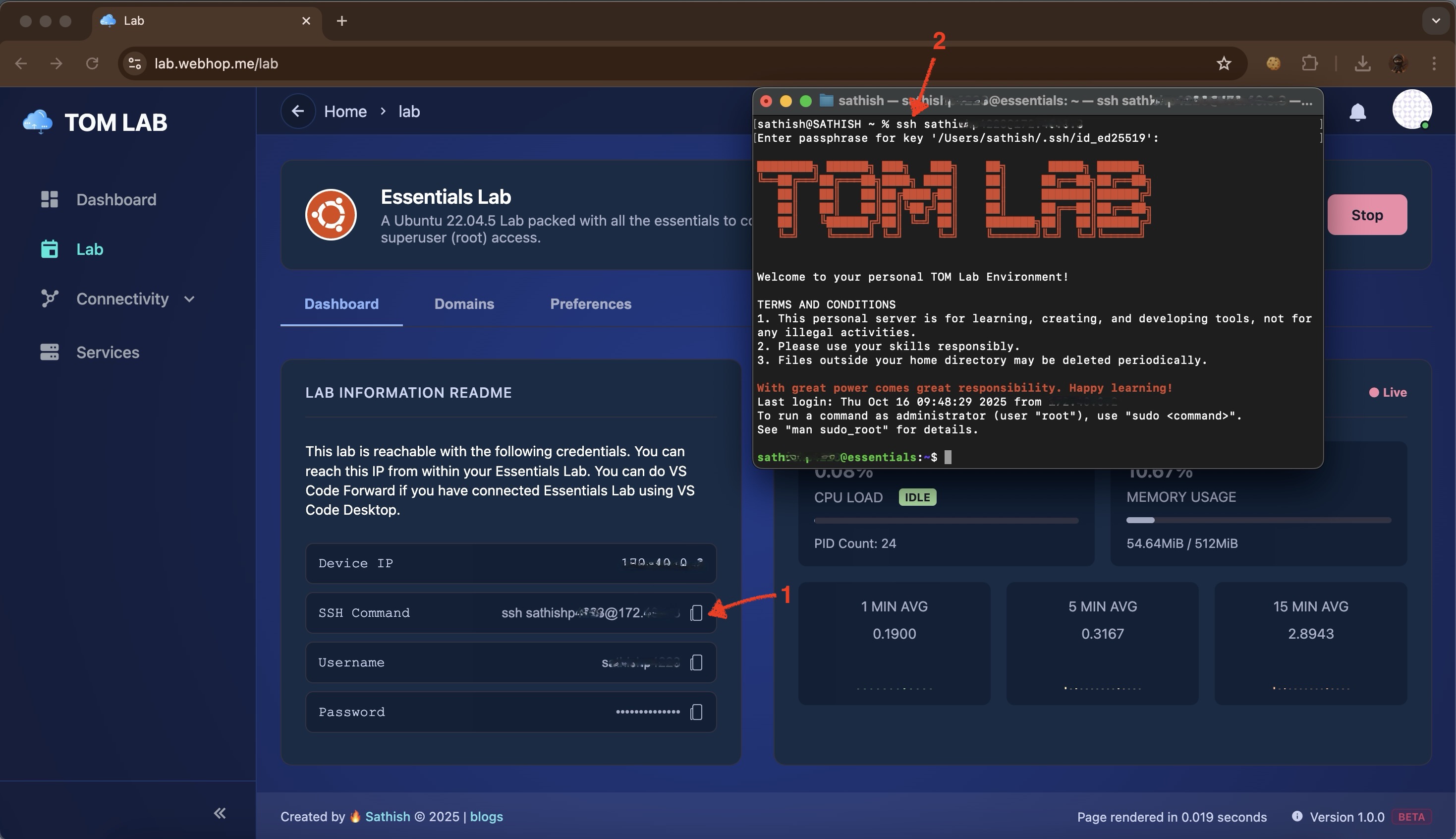Open the browser tab search chevron
Viewport: 1456px width, 839px height.
point(1436,21)
